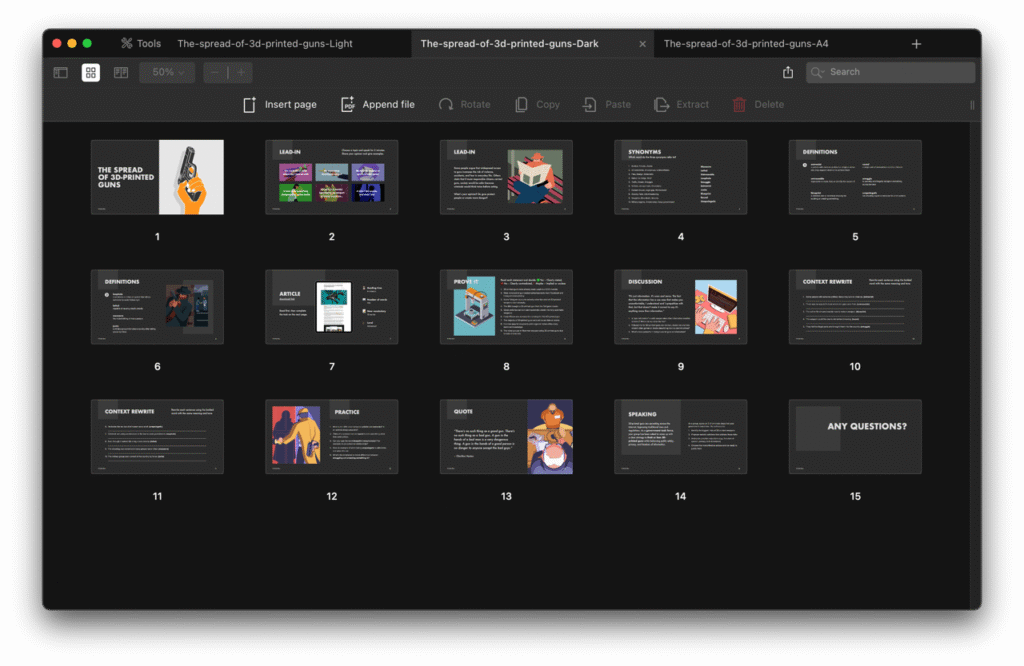
Task: Switch to the 3d-printed-guns-Light tab
Action: coord(264,44)
